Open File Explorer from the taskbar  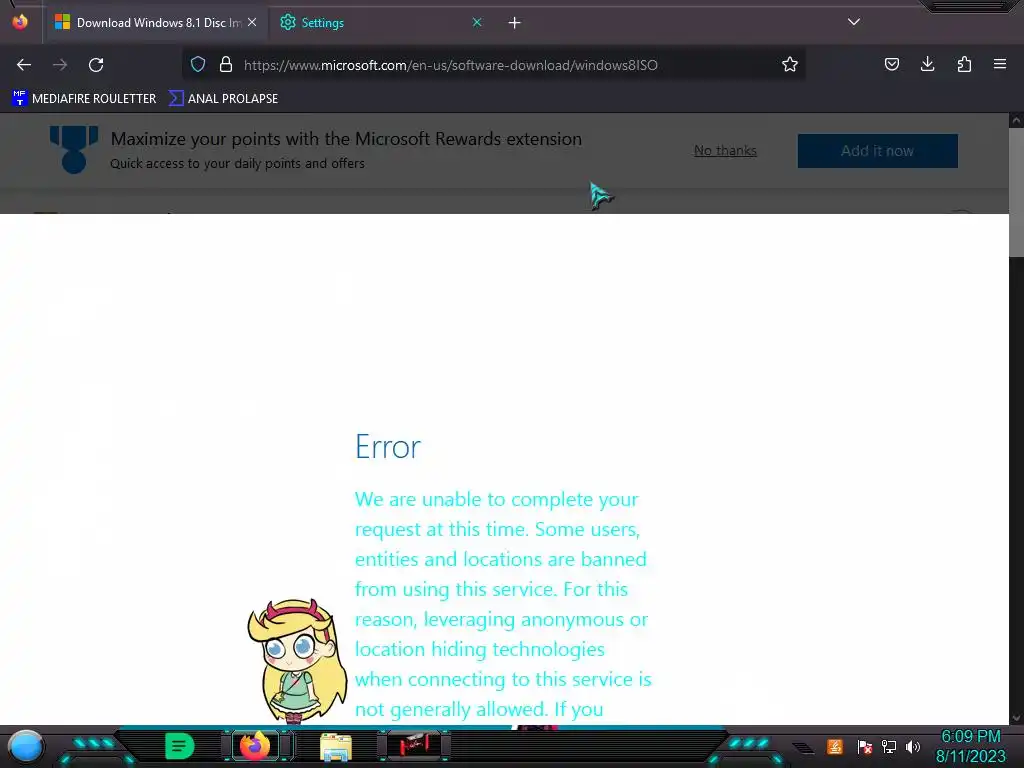[336, 747]
